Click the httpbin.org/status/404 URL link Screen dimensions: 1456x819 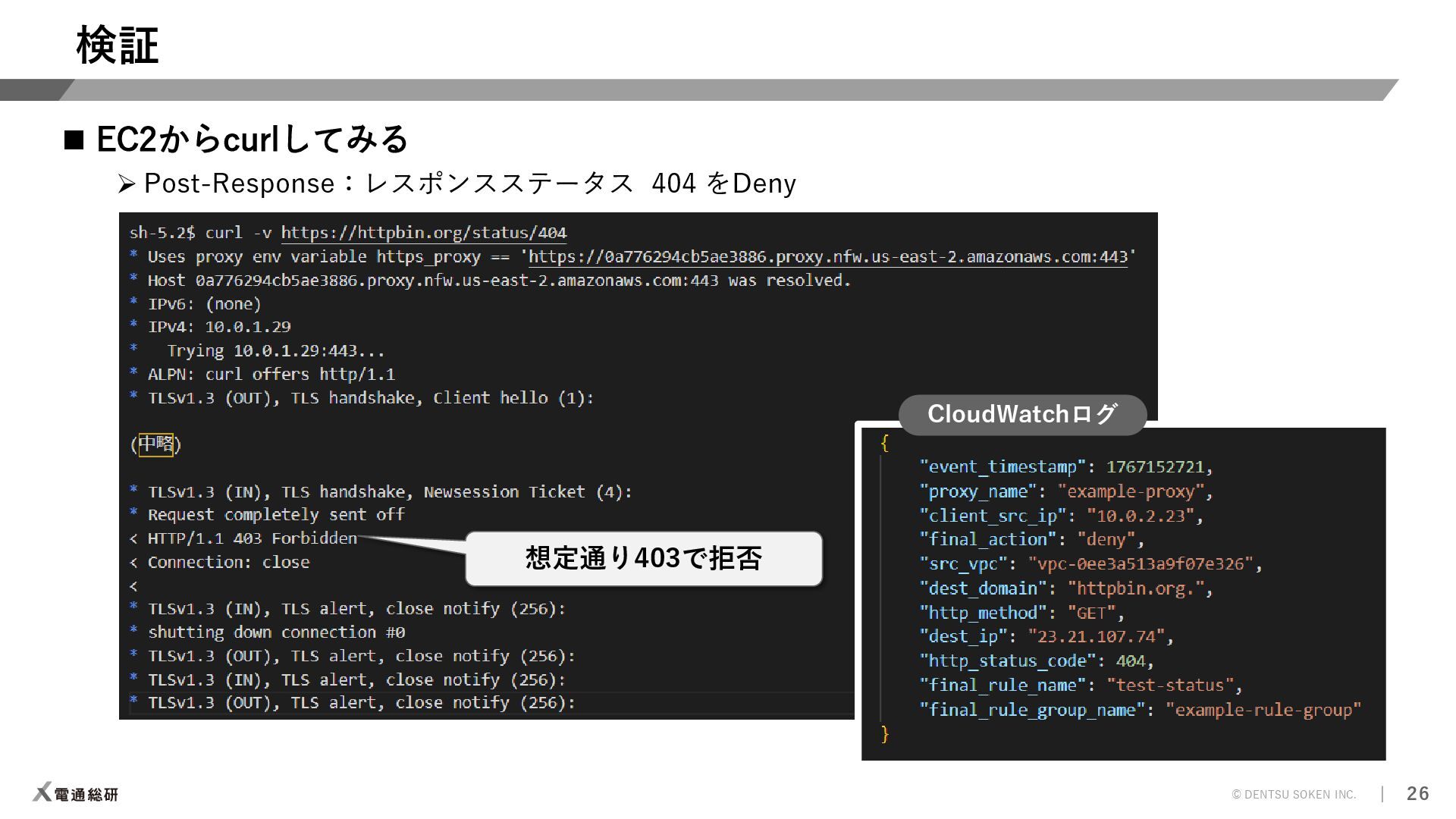424,233
